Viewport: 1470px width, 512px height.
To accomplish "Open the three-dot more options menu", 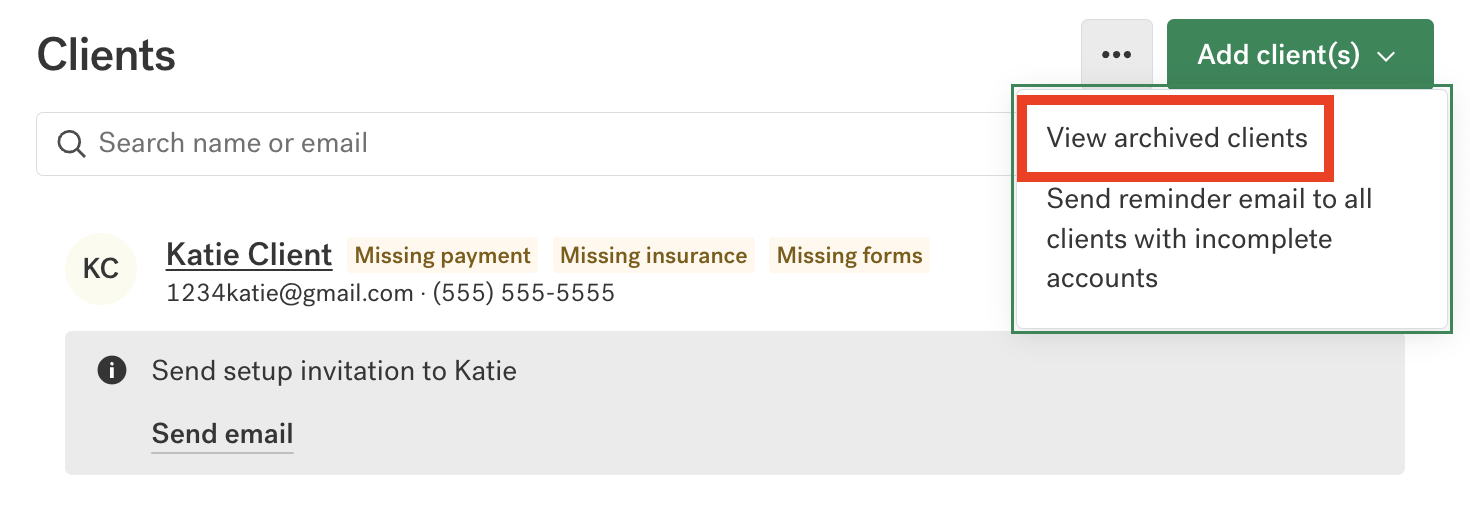I will [x=1116, y=55].
